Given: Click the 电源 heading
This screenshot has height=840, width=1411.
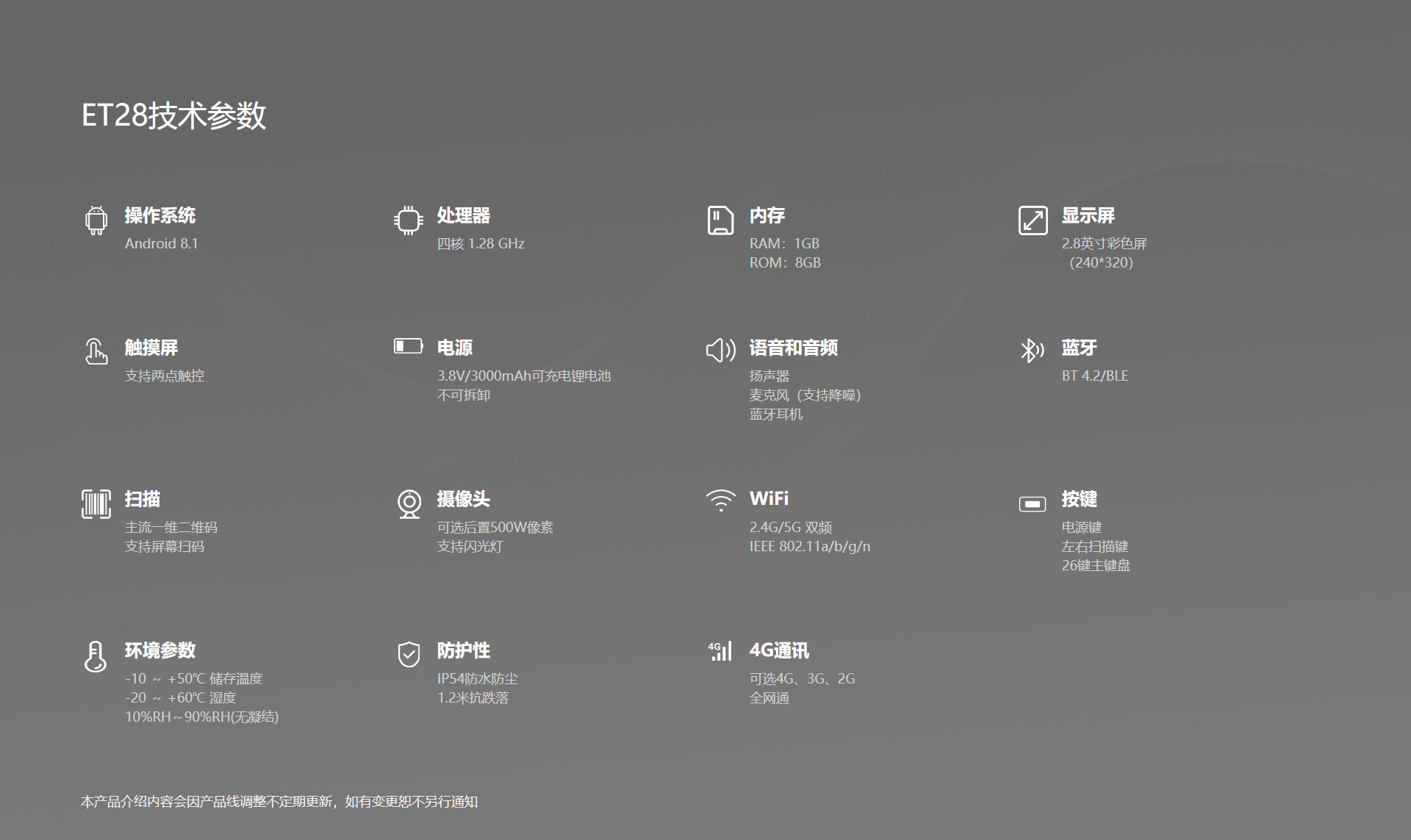Looking at the screenshot, I should [x=455, y=348].
